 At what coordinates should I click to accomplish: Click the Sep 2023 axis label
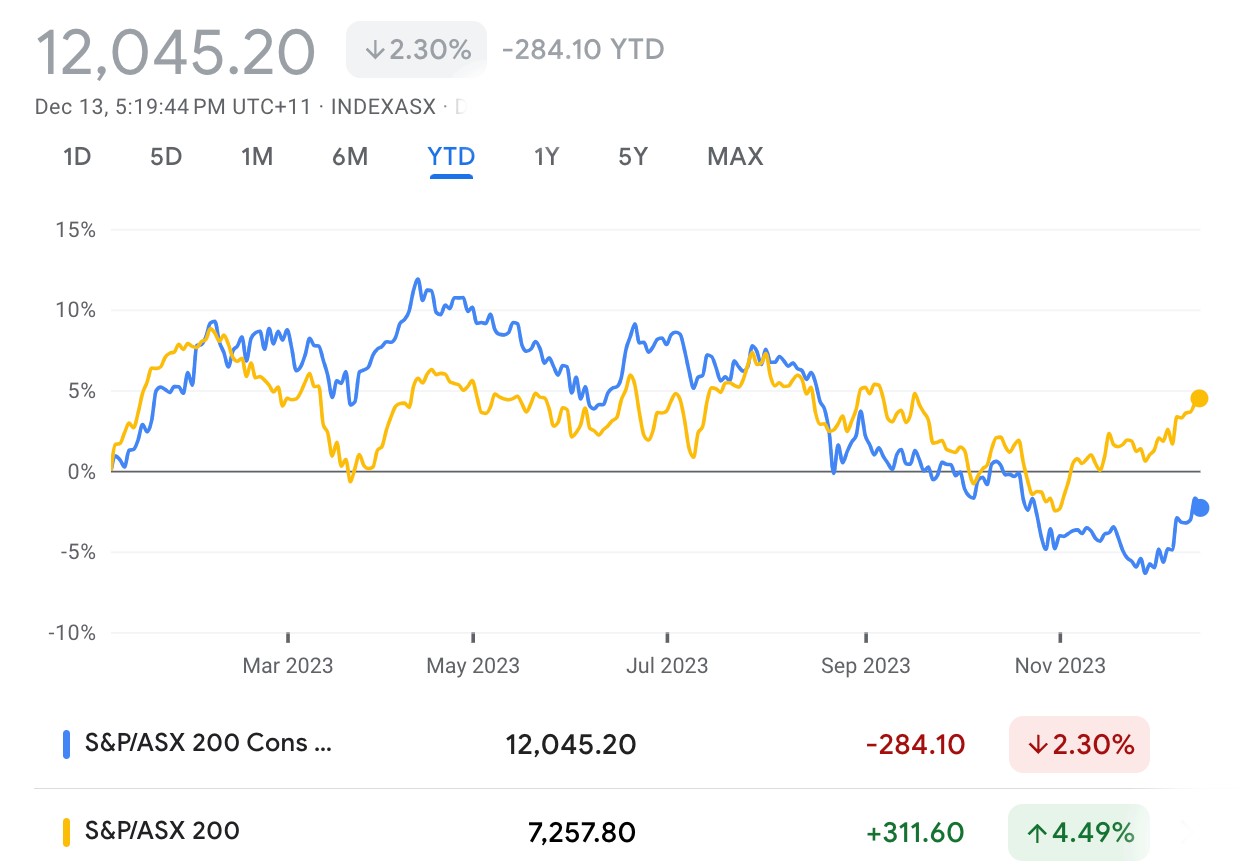(865, 665)
